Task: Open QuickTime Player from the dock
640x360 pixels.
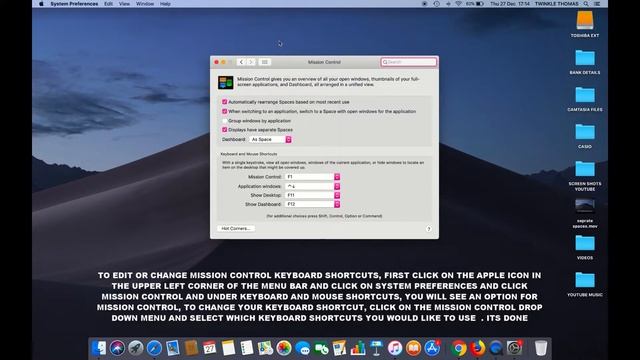Action: [496, 348]
